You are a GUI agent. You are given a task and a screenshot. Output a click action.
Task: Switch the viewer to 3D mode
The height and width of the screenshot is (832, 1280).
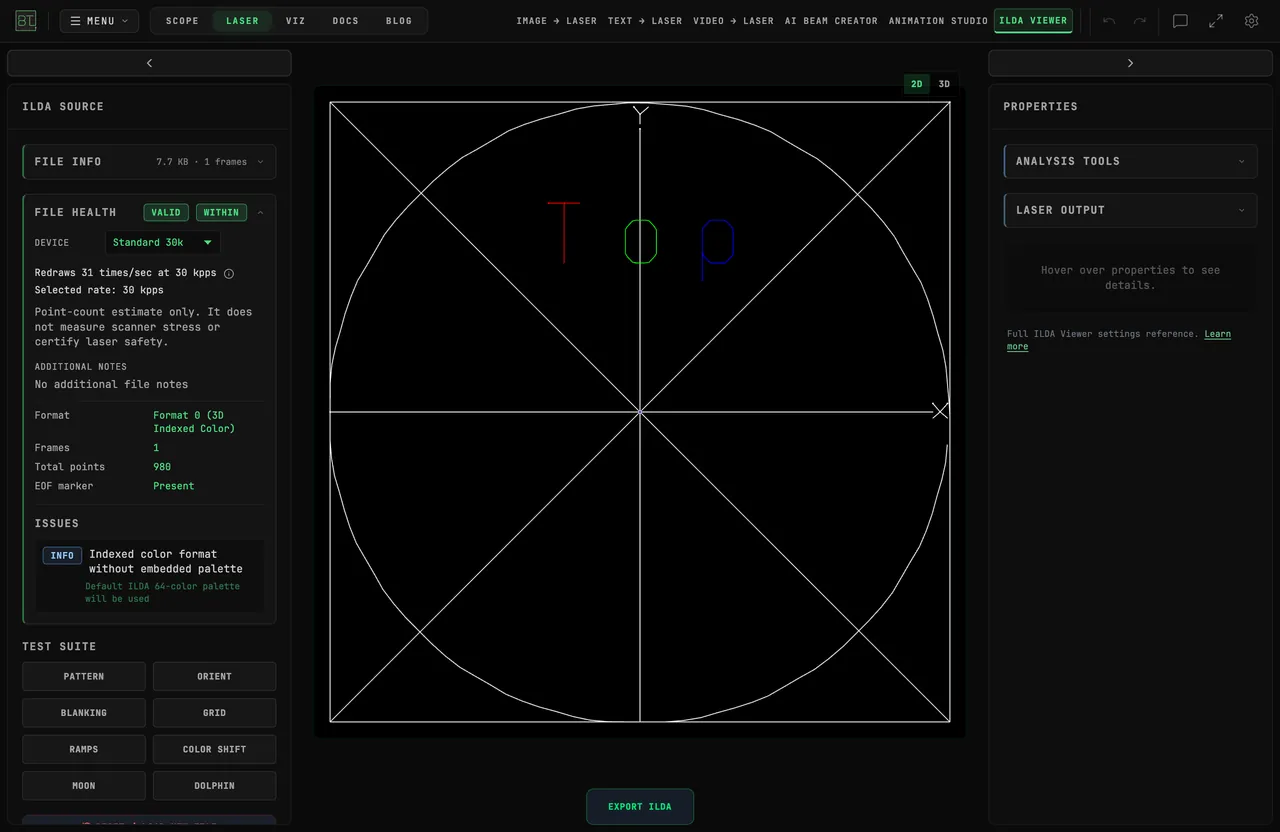[944, 84]
